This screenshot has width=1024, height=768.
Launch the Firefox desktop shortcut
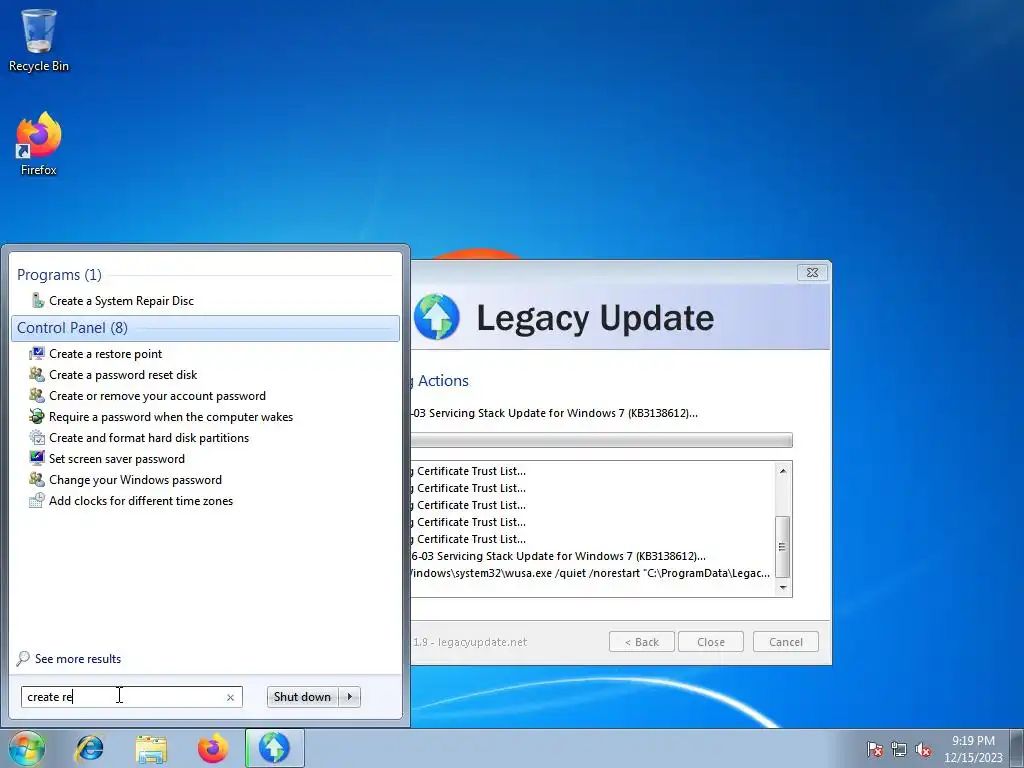point(39,144)
